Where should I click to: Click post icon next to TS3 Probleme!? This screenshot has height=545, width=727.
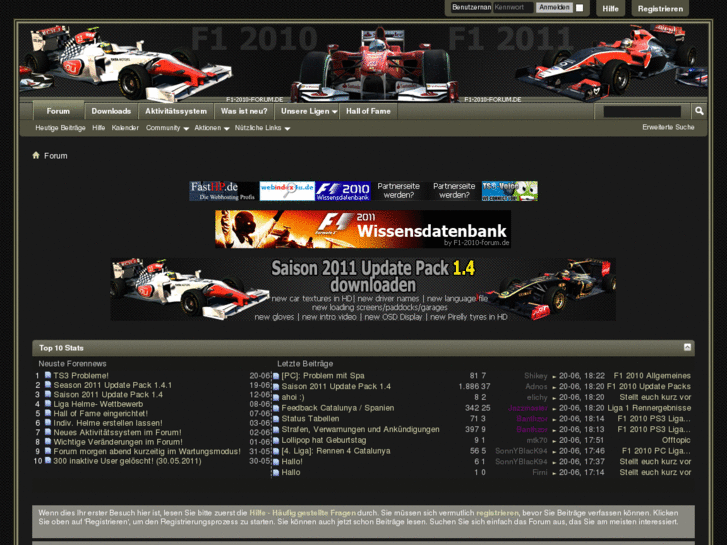[x=48, y=375]
